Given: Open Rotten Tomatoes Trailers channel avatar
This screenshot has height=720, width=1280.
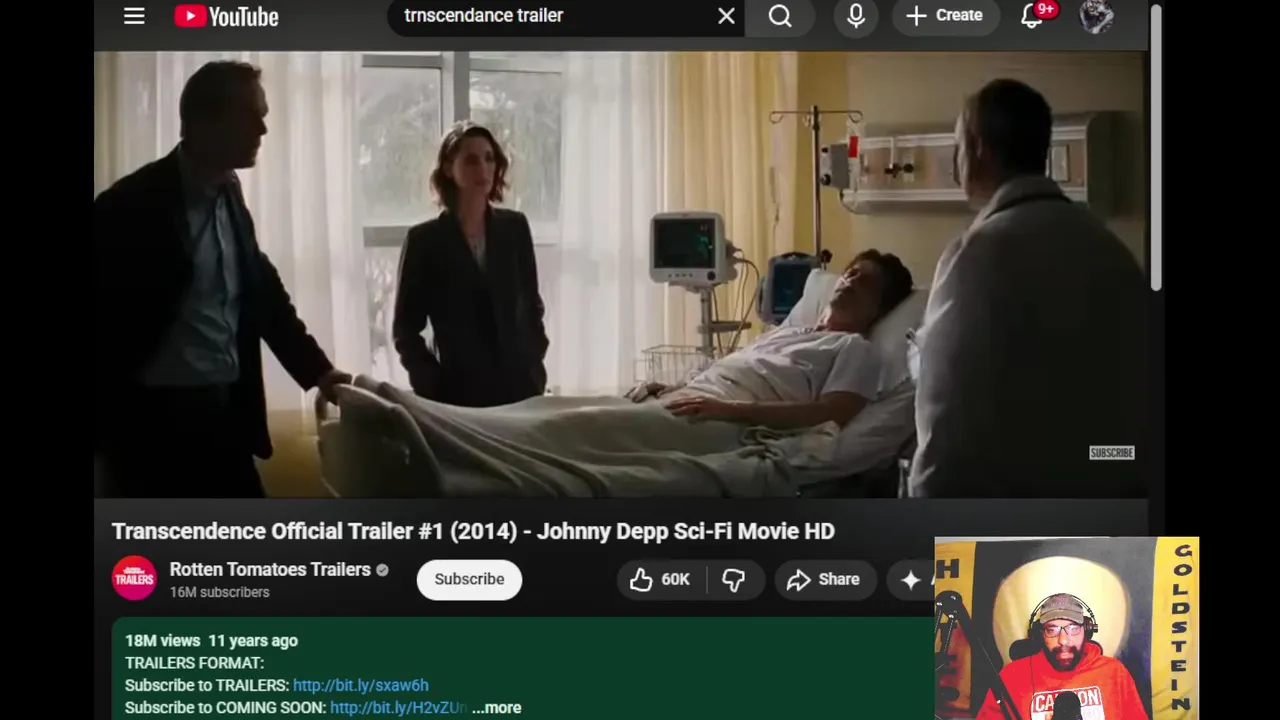Looking at the screenshot, I should click(x=134, y=578).
